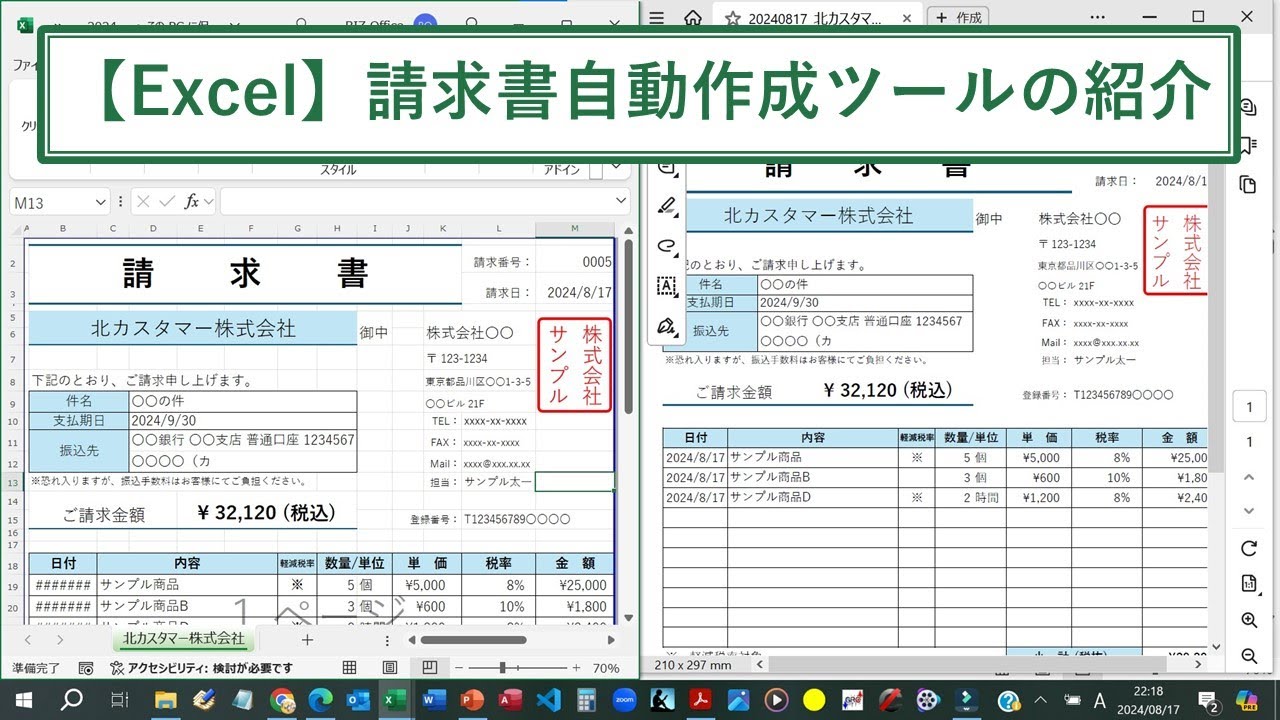Collapse the Excel ribbon with the chevron
This screenshot has width=1280, height=720.
click(616, 167)
